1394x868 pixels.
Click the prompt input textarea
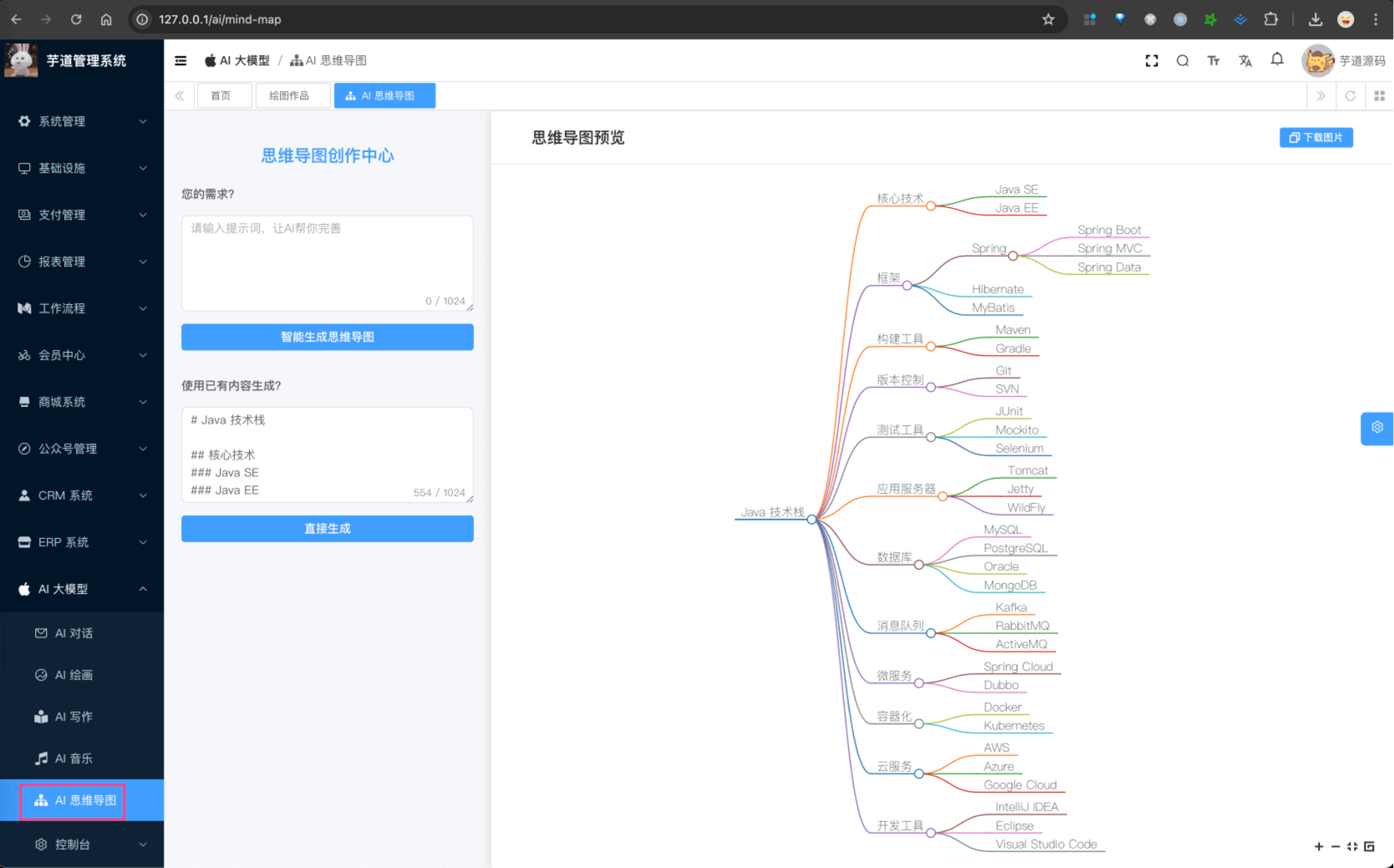[327, 263]
